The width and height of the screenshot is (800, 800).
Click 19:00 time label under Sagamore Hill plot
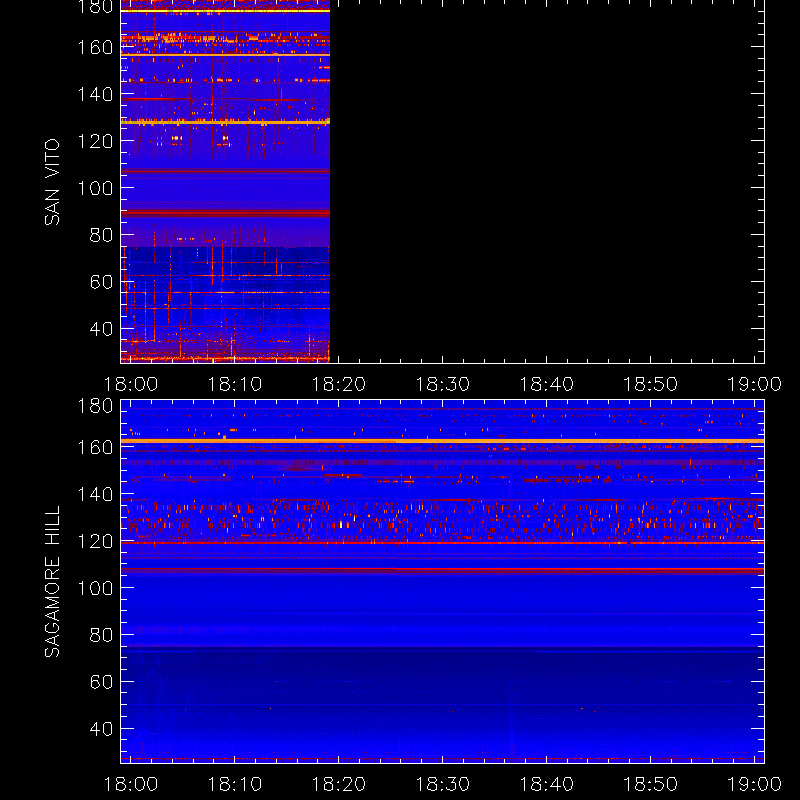click(x=754, y=784)
